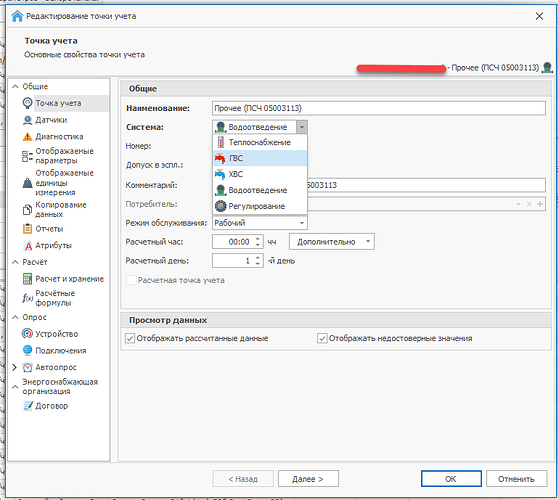The height and width of the screenshot is (500, 558).
Task: Select the Устройство label in the tree
Action: 56,334
